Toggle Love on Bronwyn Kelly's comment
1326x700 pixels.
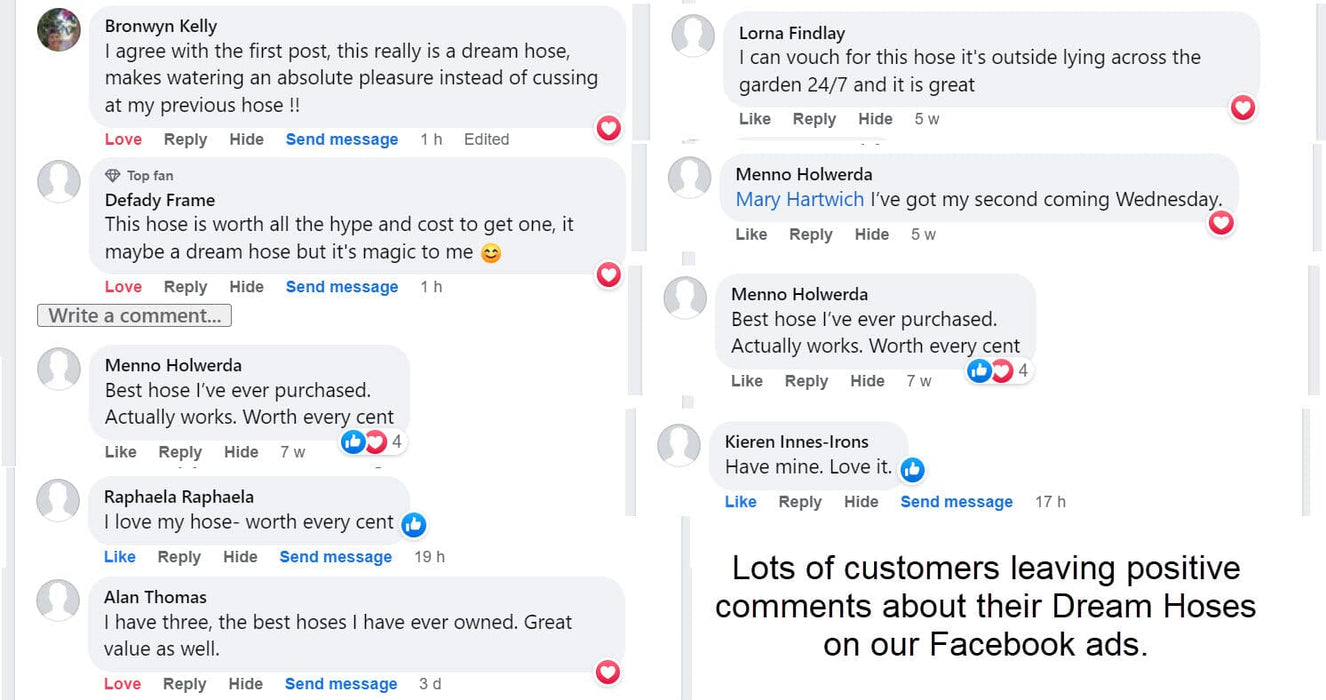[123, 140]
